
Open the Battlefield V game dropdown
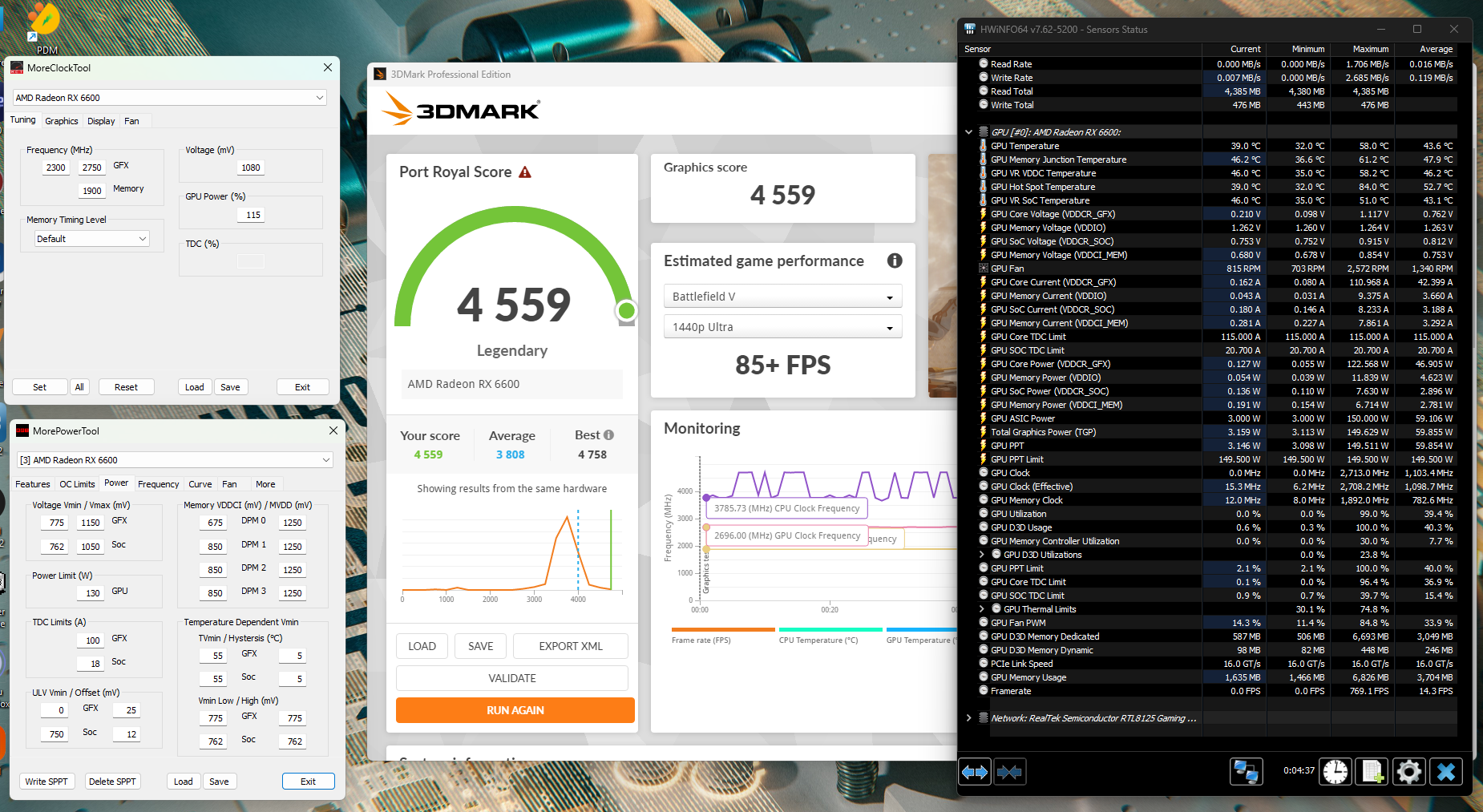point(783,297)
